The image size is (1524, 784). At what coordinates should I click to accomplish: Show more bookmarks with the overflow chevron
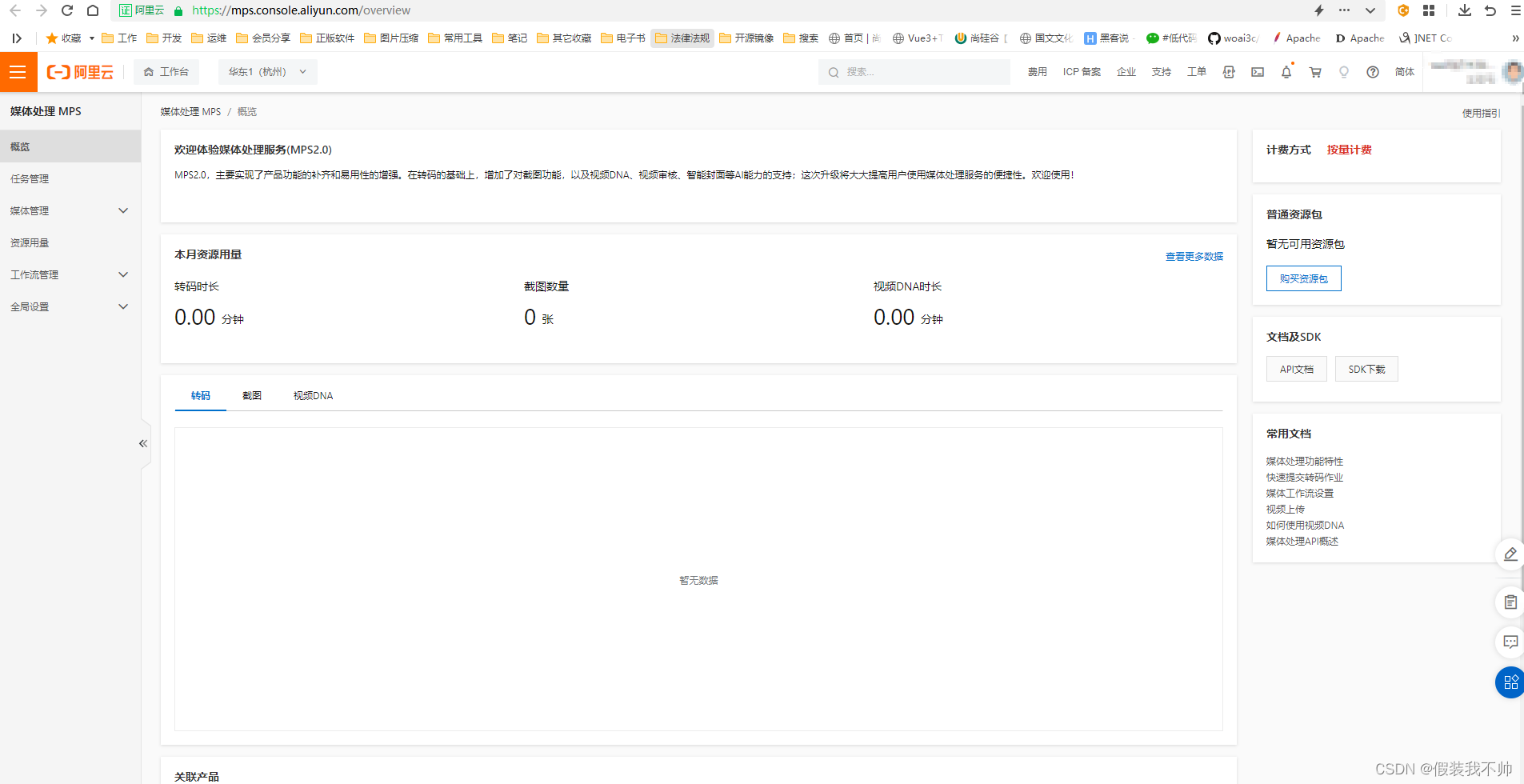pyautogui.click(x=1515, y=38)
